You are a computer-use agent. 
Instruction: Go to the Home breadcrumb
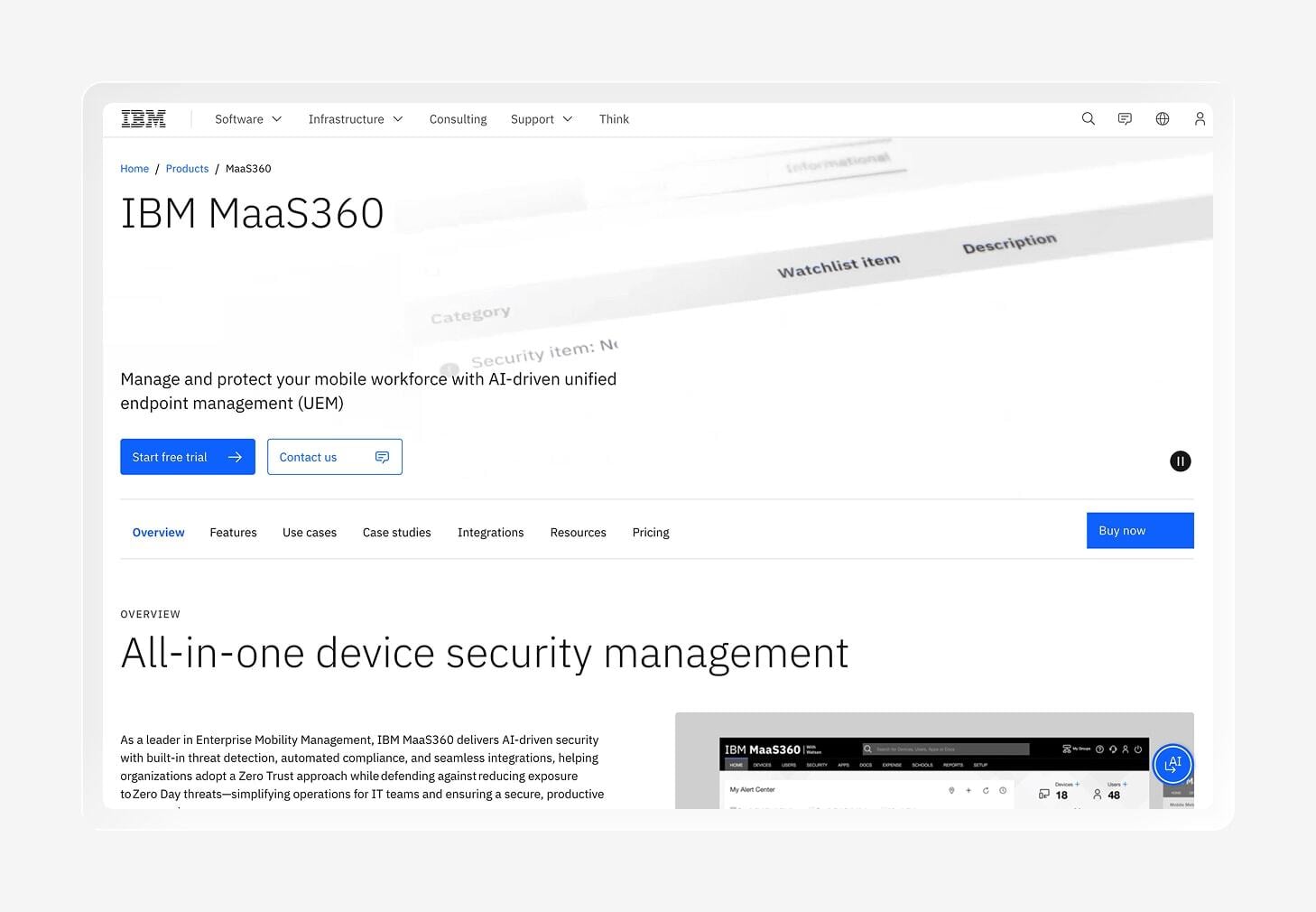coord(134,169)
